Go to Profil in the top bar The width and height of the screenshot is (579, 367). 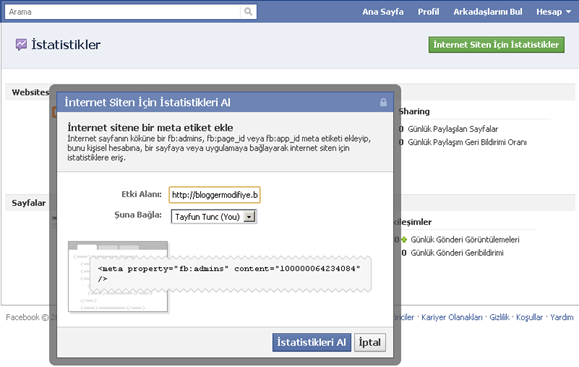click(428, 12)
